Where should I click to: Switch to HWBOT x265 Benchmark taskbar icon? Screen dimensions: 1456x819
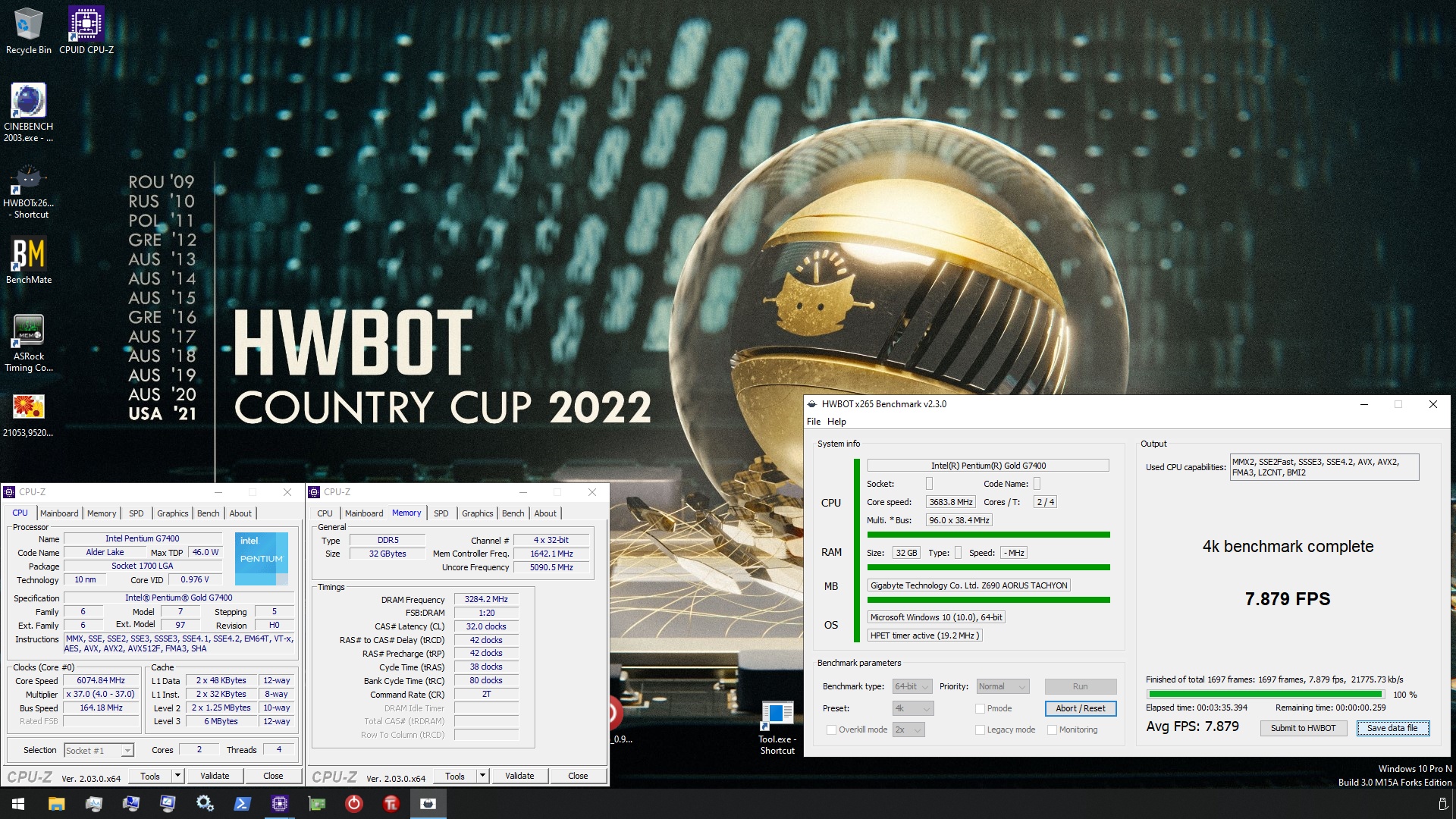(428, 804)
